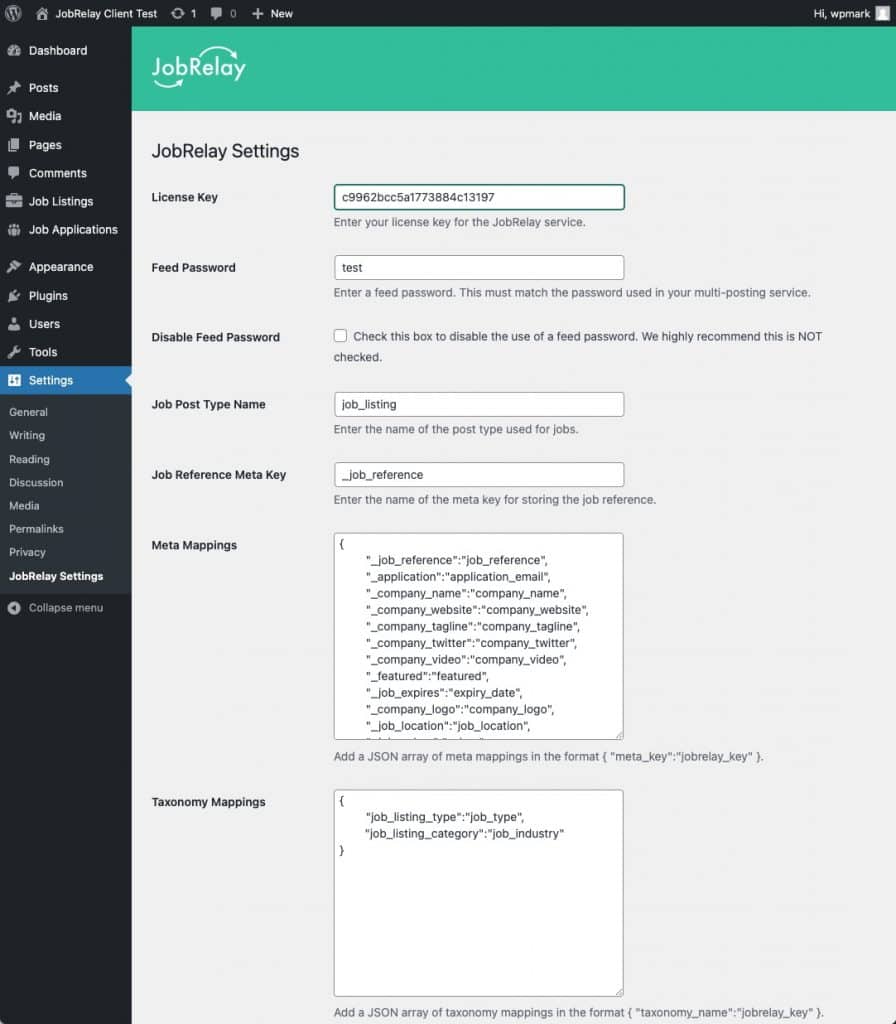The width and height of the screenshot is (896, 1024).
Task: Click the JobRelay Settings page heading
Action: click(225, 151)
